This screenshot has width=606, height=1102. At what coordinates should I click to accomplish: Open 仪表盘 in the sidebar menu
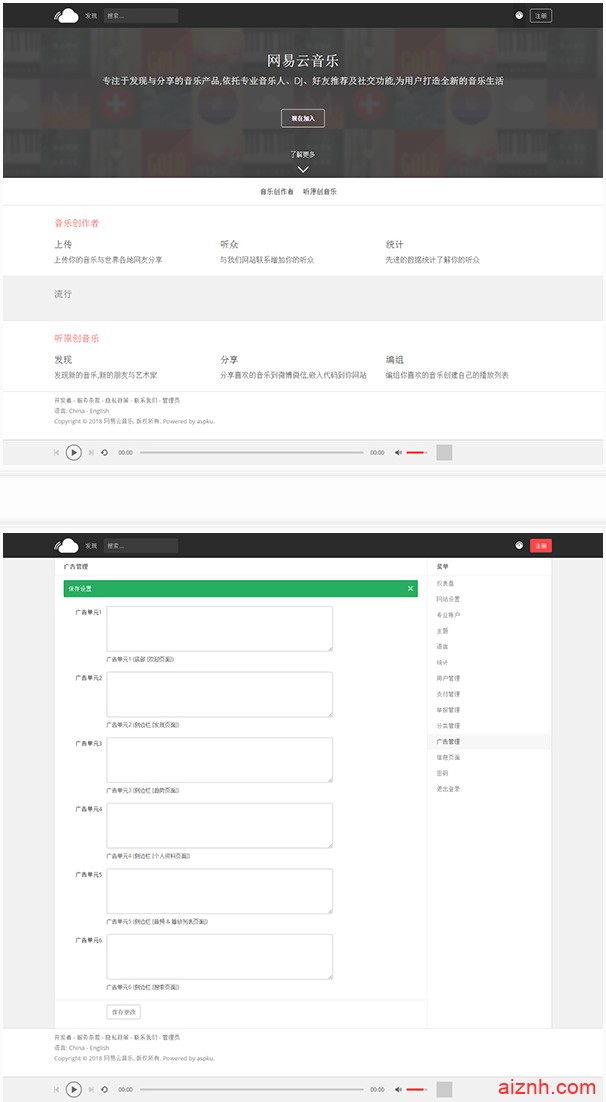(445, 583)
